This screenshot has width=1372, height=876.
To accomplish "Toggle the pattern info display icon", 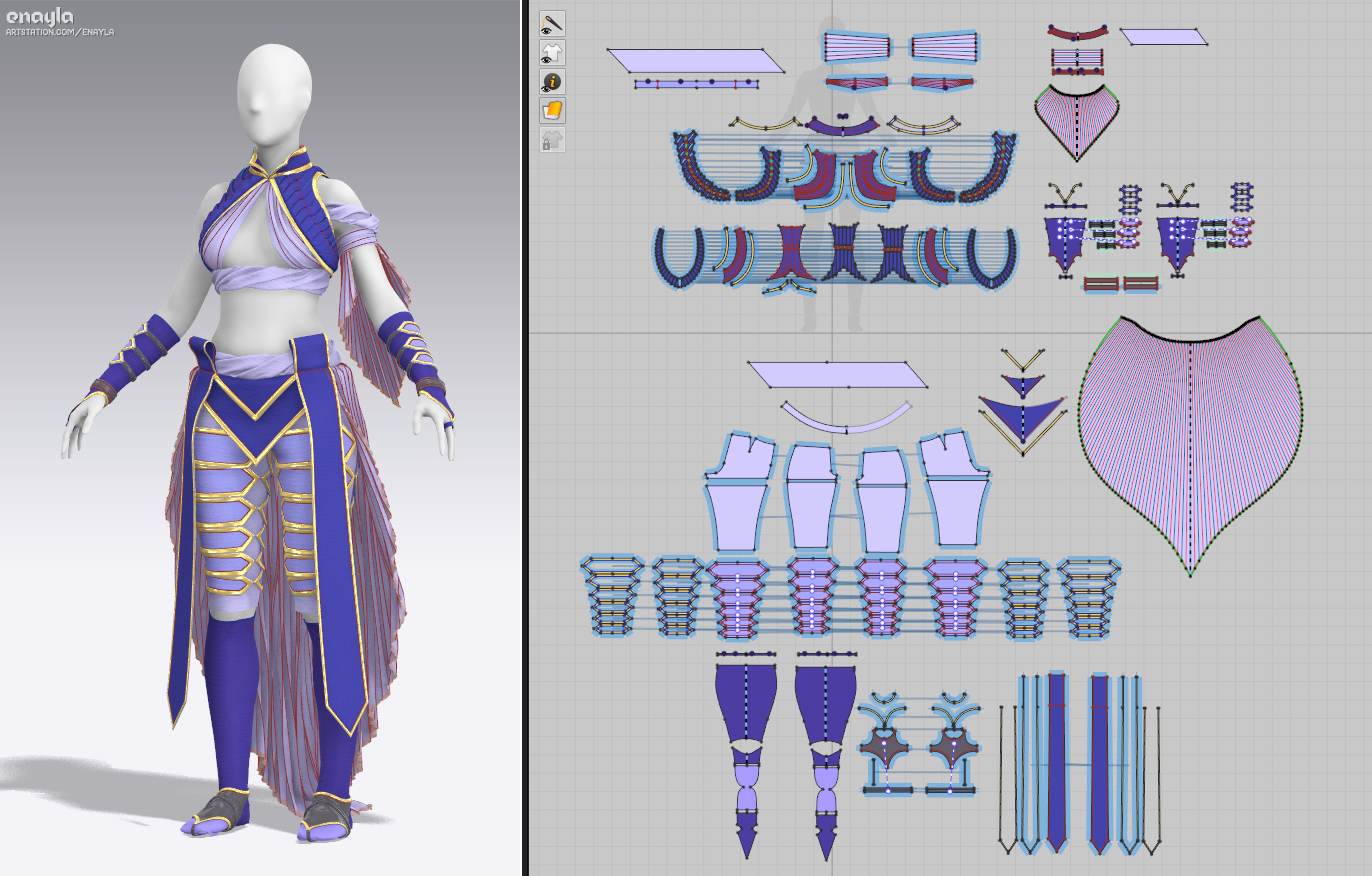I will pos(552,82).
